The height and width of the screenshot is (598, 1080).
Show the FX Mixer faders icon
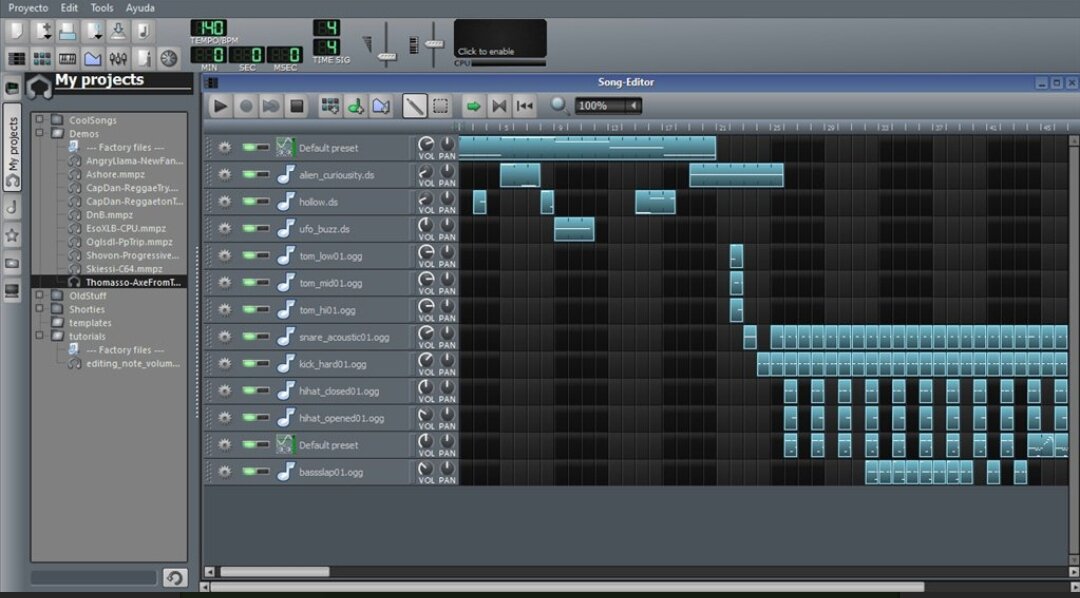(x=118, y=59)
